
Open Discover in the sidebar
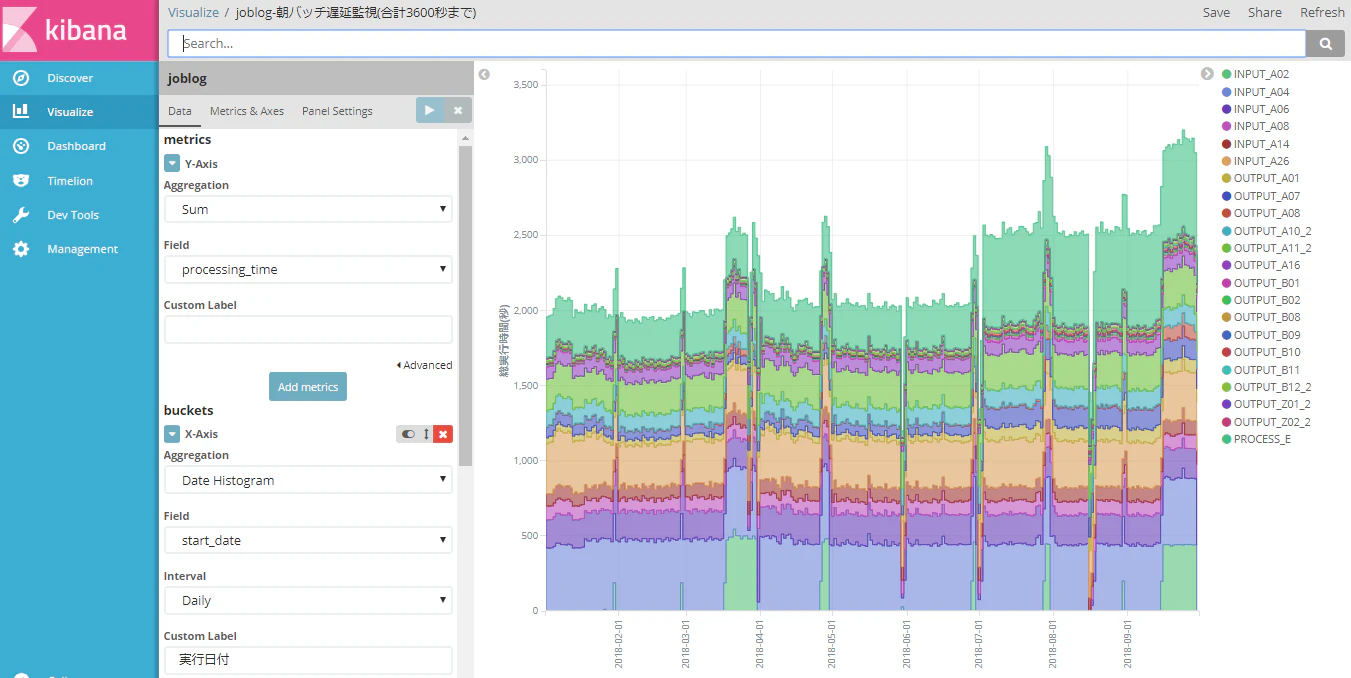pos(70,78)
